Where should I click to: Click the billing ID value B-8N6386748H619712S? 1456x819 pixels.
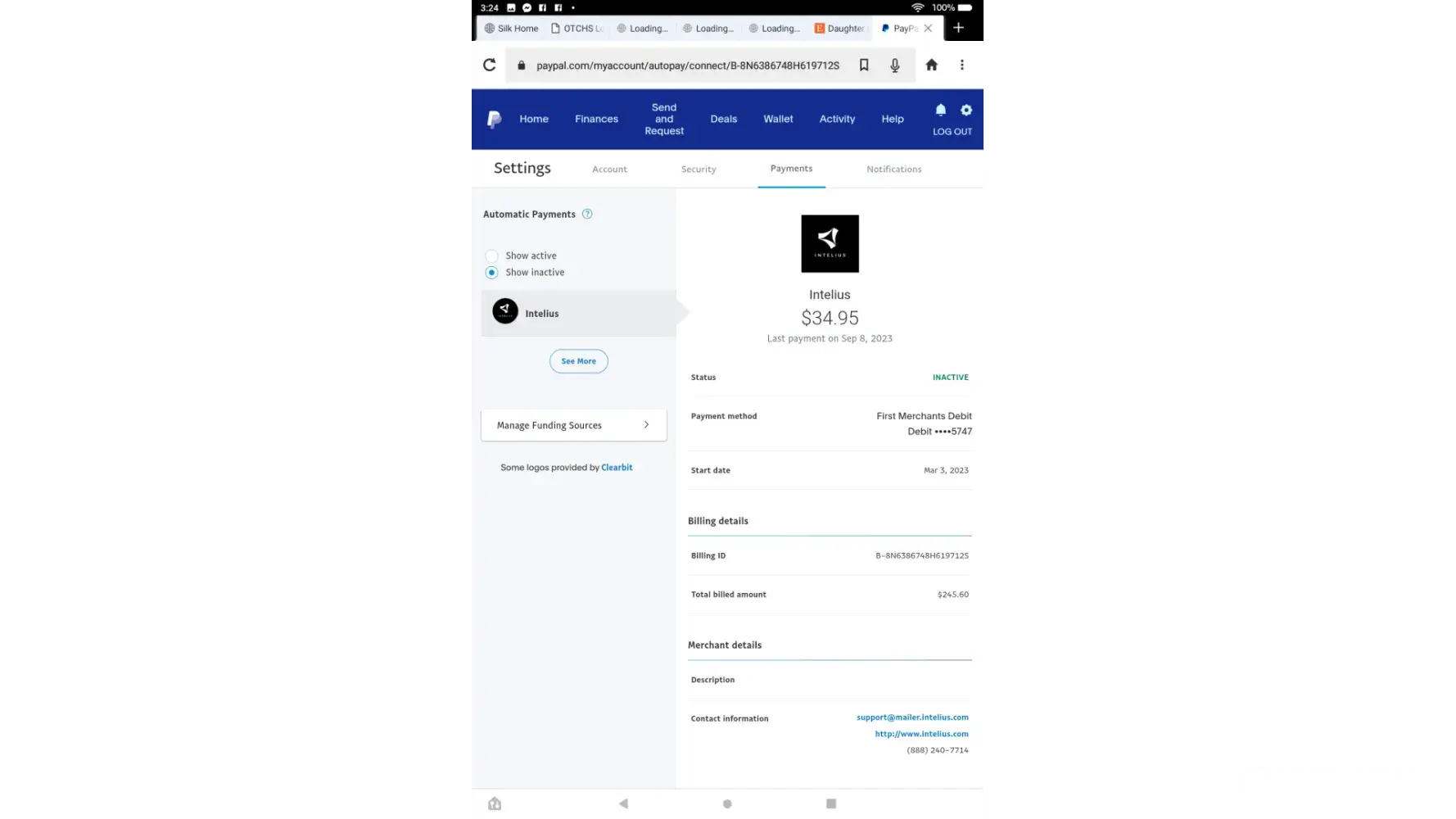click(922, 555)
